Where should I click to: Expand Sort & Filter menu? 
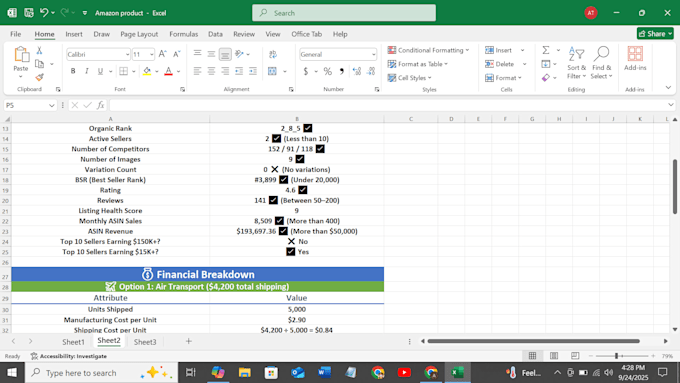click(x=576, y=62)
